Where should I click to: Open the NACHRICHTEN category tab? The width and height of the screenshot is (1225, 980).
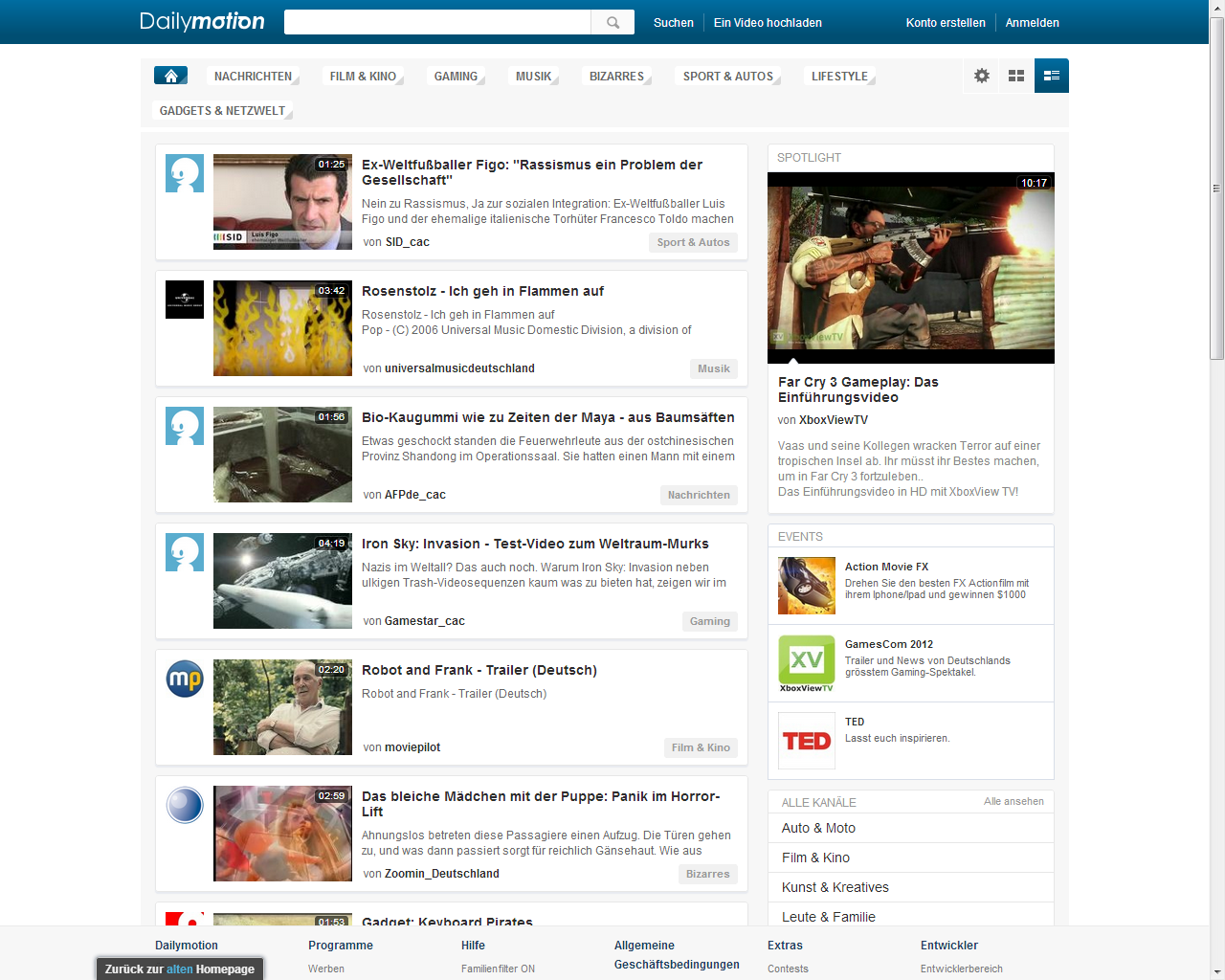(253, 77)
